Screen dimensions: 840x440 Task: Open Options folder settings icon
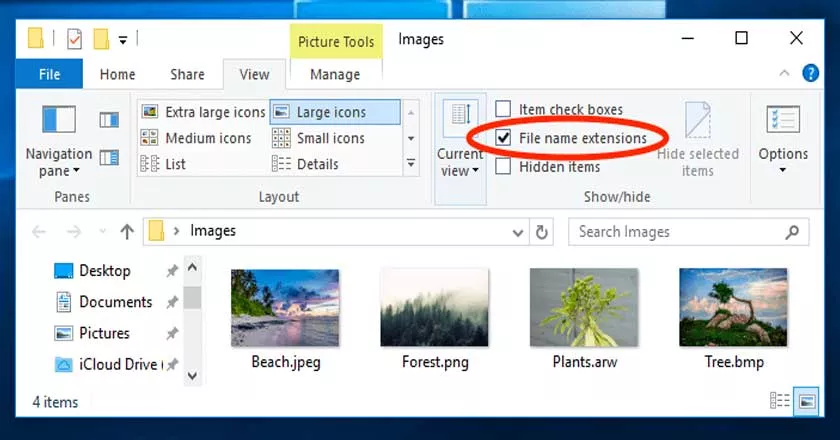coord(783,120)
